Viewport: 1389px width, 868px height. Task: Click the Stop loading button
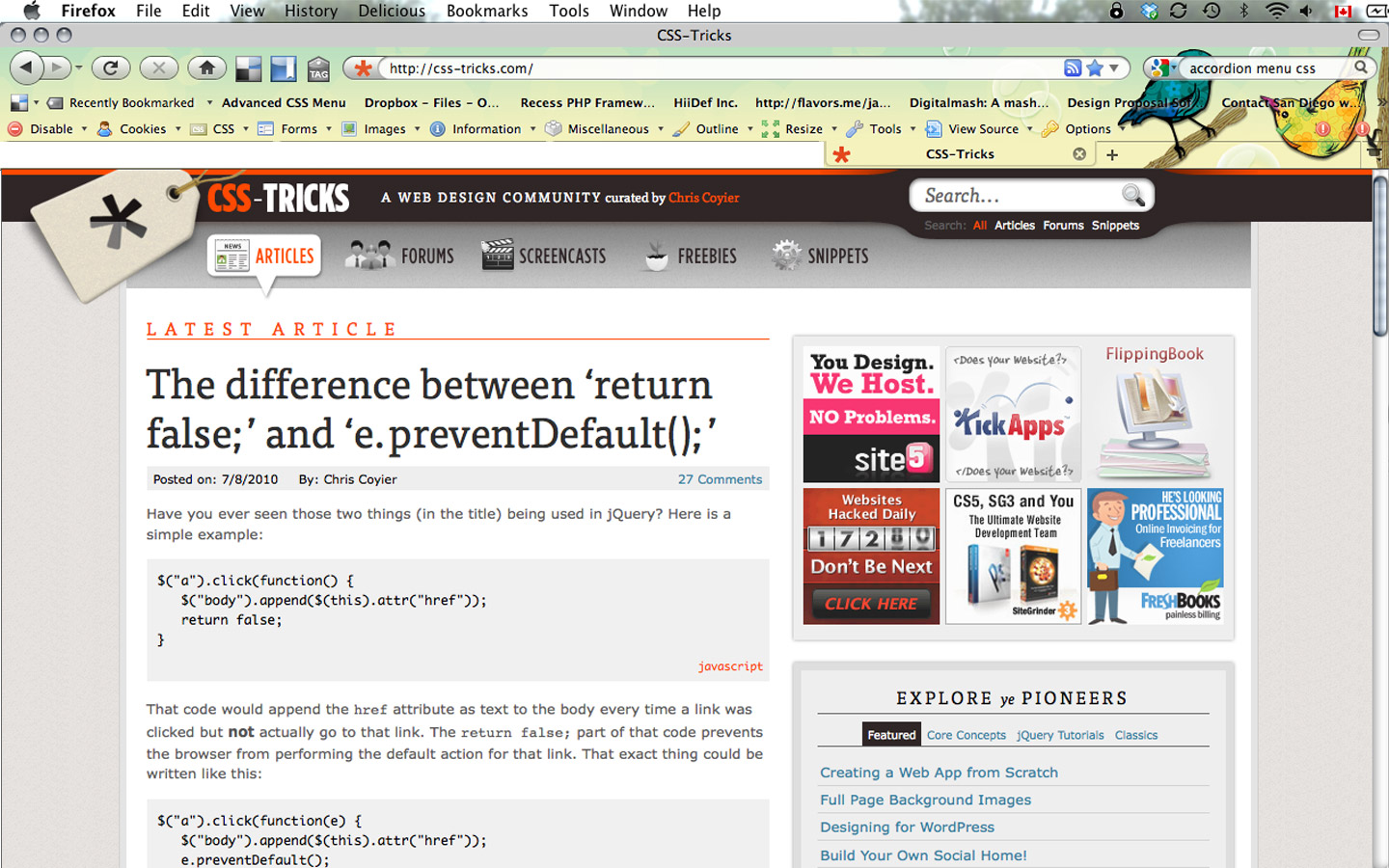tap(159, 68)
